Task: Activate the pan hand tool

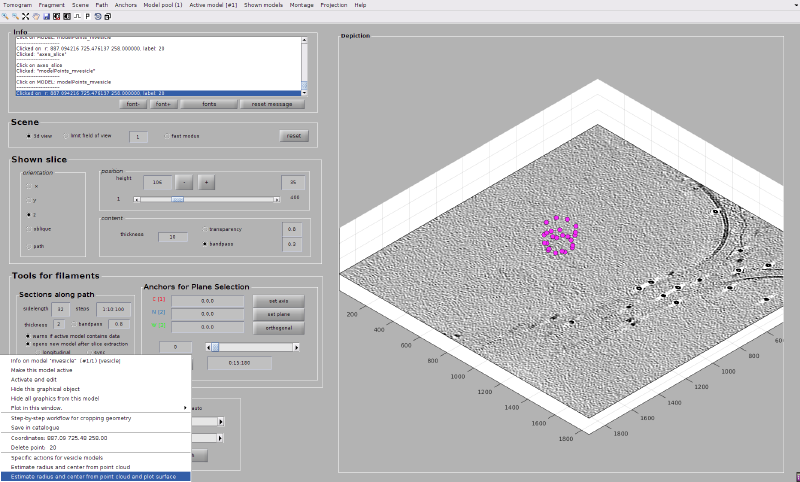Action: pyautogui.click(x=36, y=16)
